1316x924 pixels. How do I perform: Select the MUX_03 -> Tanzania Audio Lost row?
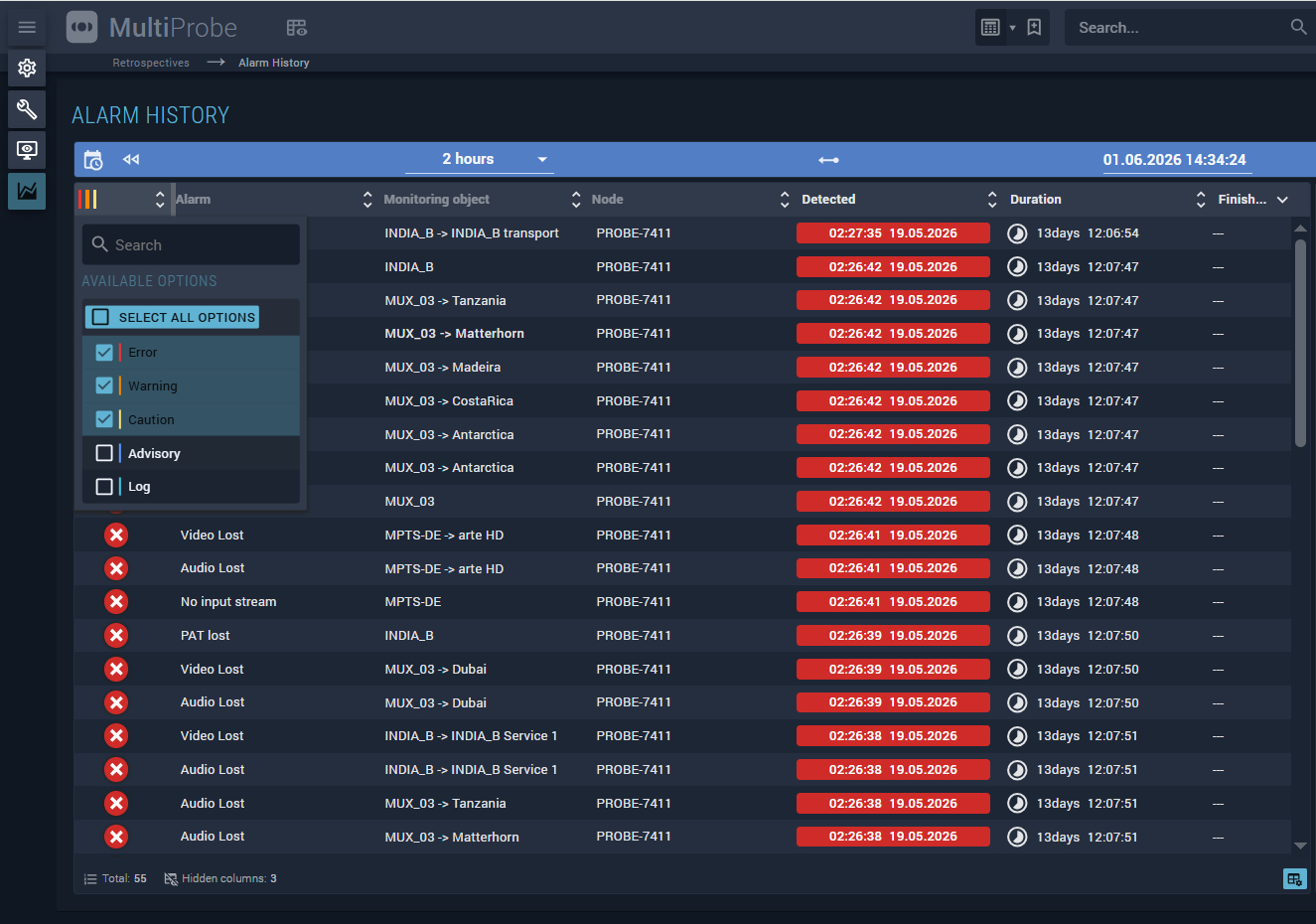[x=682, y=804]
